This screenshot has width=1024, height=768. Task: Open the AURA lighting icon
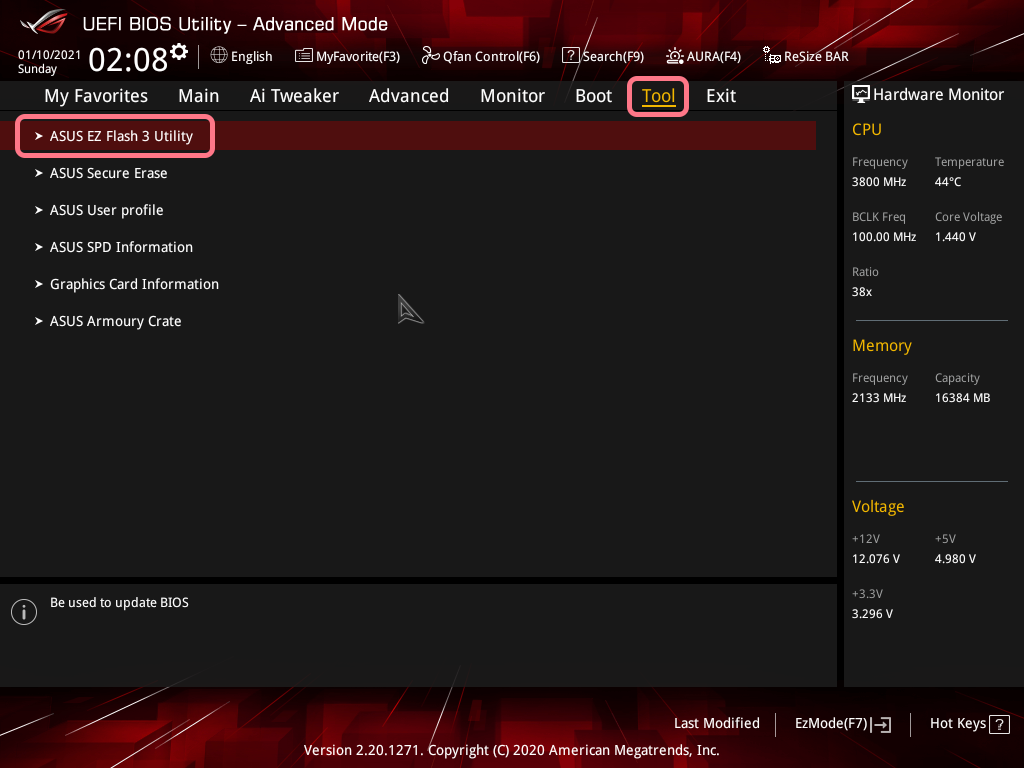(x=675, y=56)
